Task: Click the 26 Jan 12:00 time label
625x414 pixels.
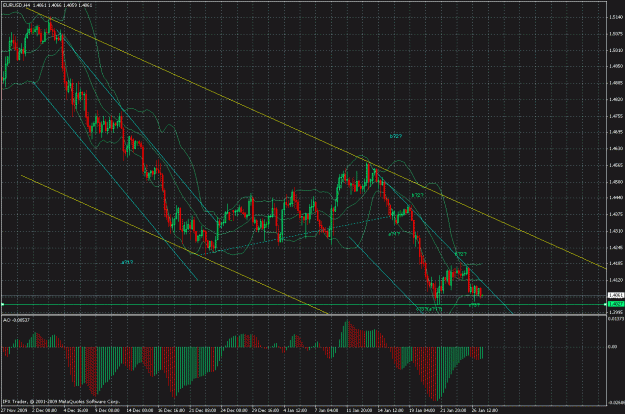Action: pos(485,410)
